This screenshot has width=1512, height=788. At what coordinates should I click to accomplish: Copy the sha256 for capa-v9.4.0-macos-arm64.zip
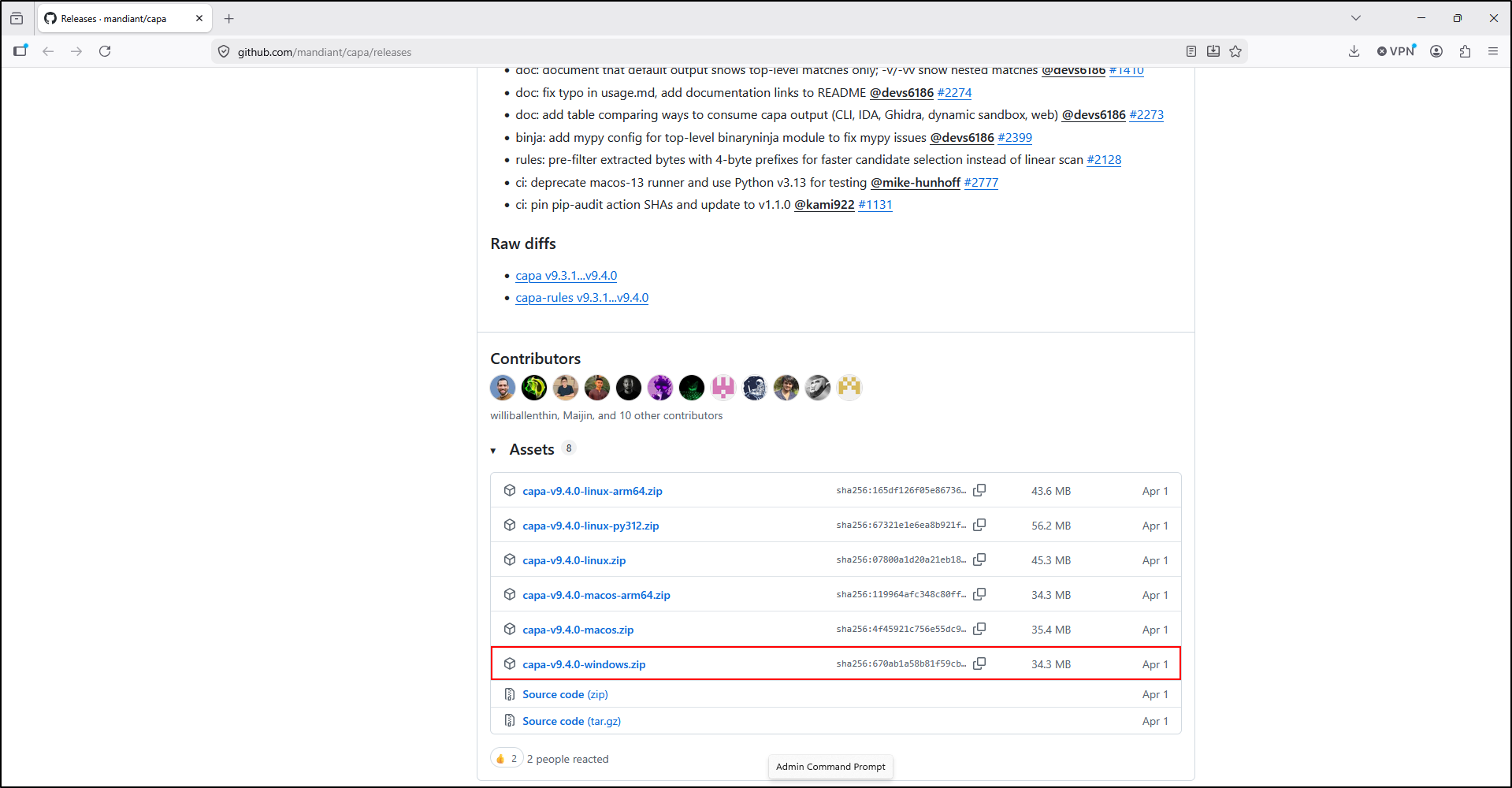click(x=979, y=594)
